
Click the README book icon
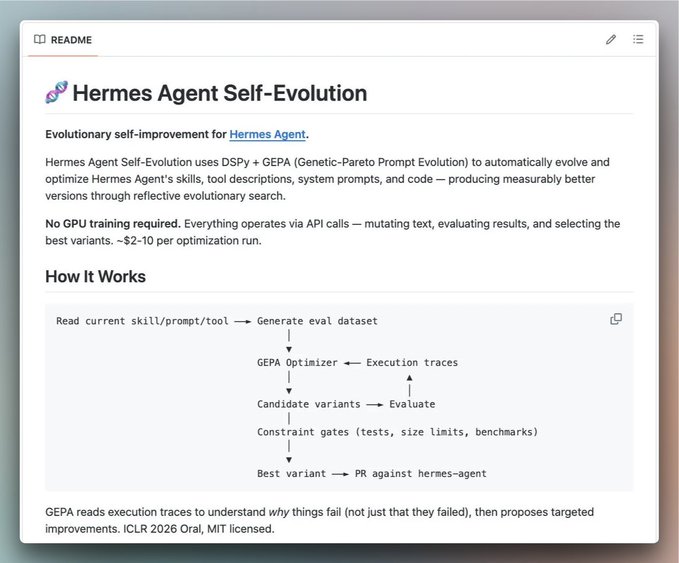coord(39,39)
